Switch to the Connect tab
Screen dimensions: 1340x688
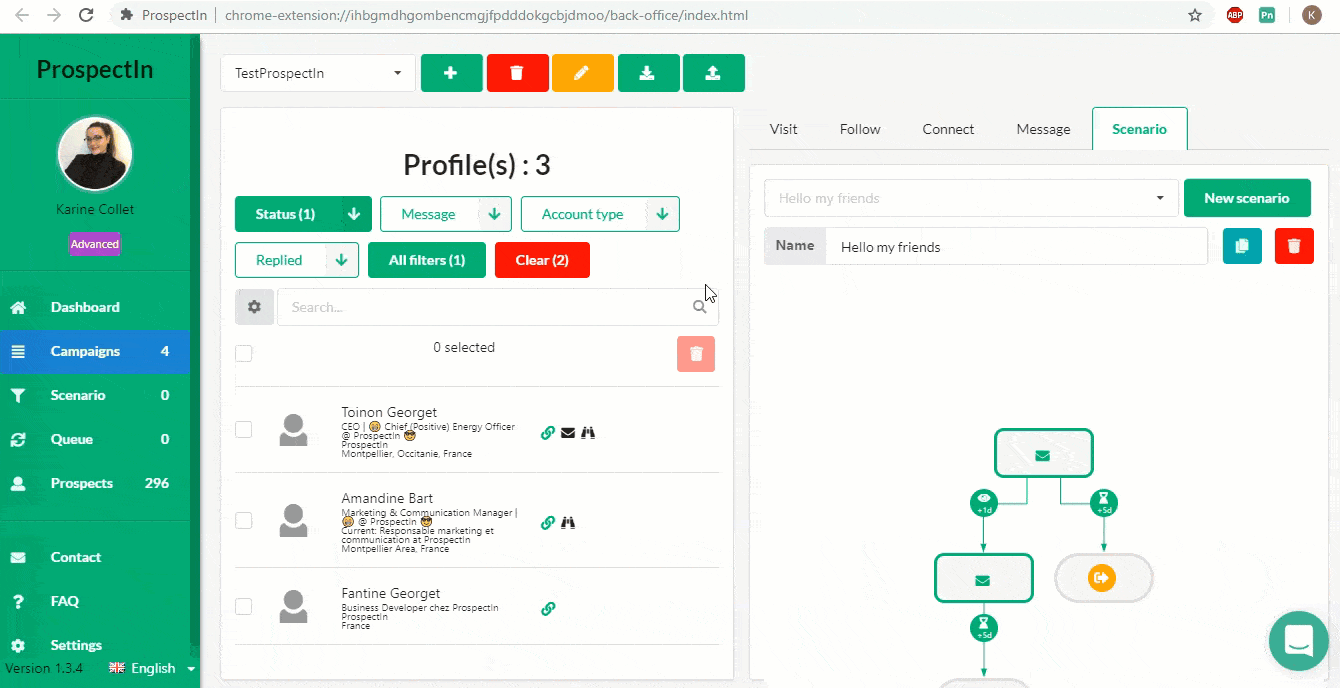pyautogui.click(x=948, y=129)
